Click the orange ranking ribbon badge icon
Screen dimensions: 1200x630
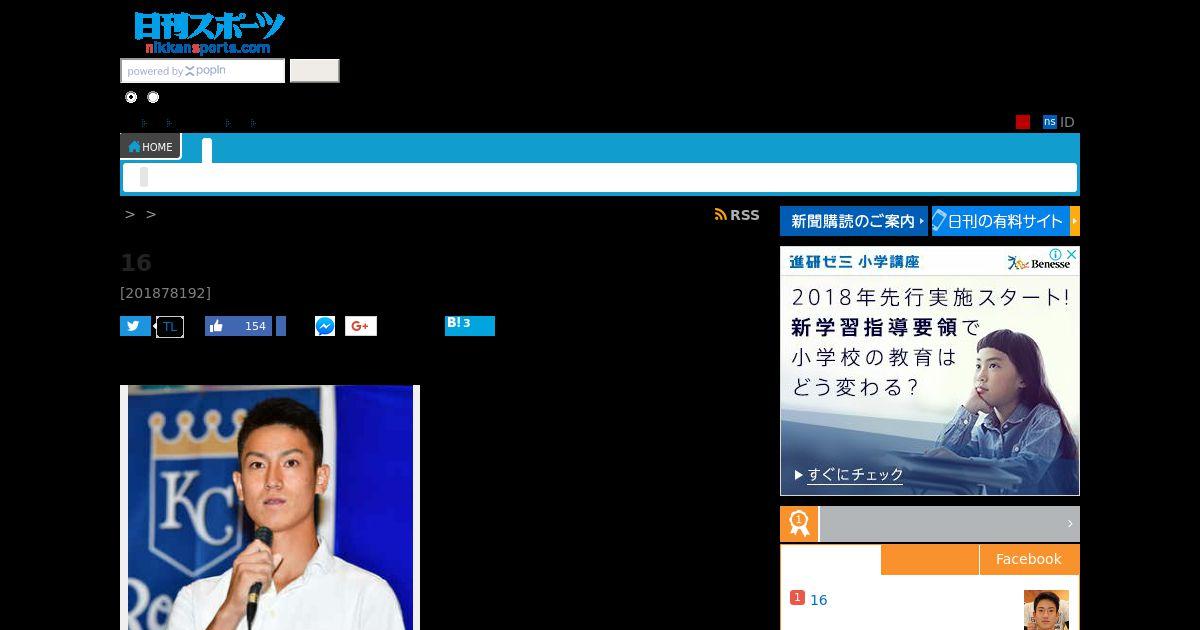(x=799, y=524)
